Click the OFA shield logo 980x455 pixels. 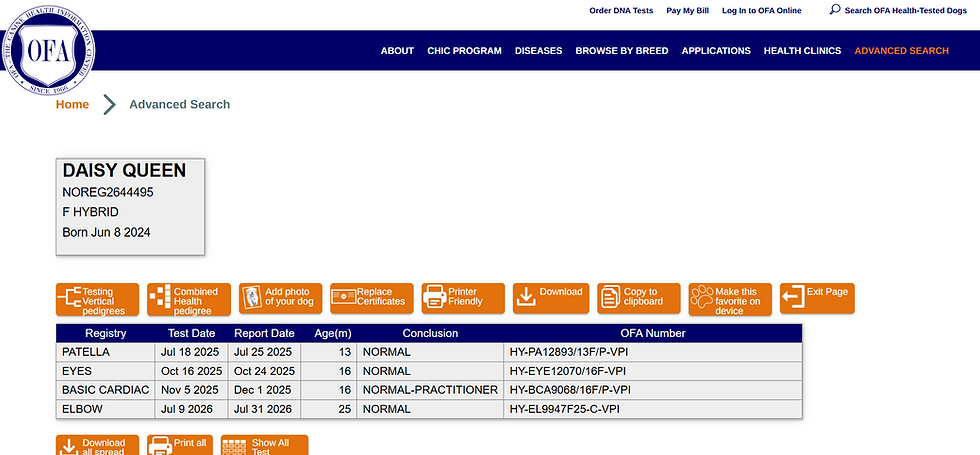click(49, 51)
